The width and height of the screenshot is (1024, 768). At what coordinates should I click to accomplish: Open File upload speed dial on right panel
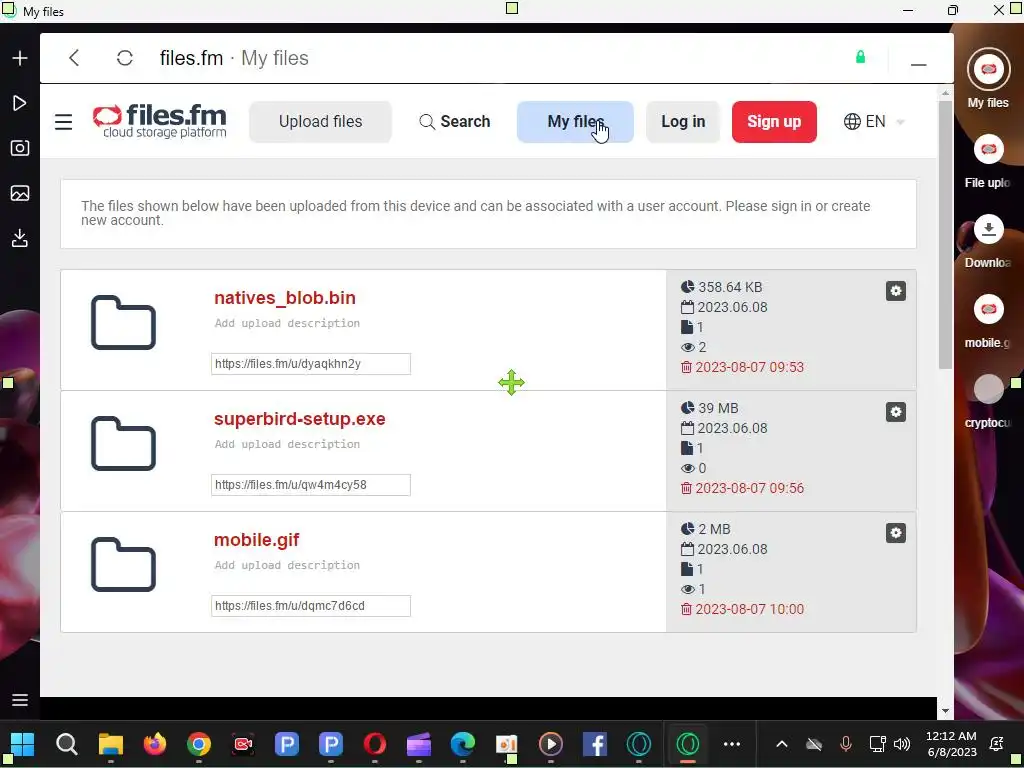[988, 150]
